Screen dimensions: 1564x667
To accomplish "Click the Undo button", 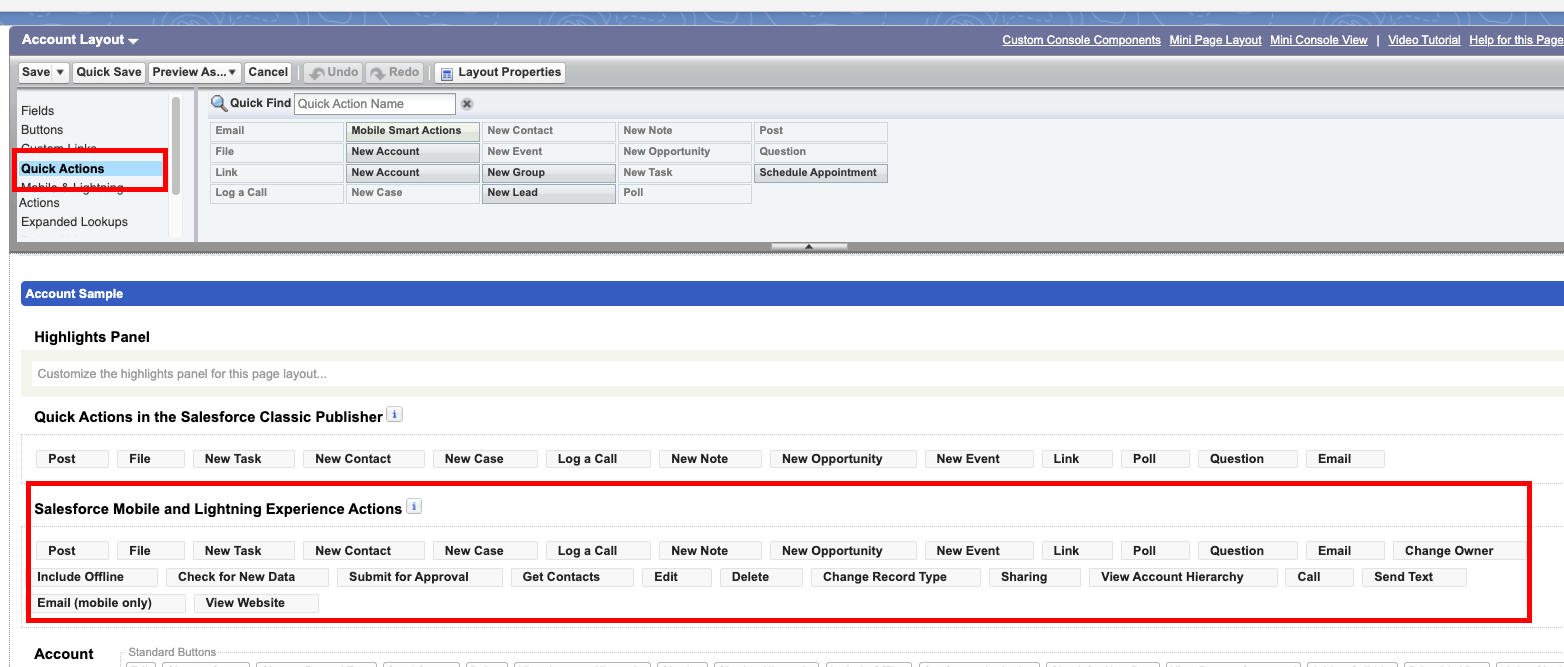I will 333,72.
